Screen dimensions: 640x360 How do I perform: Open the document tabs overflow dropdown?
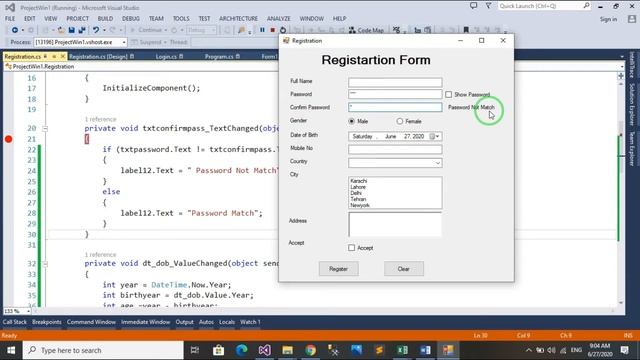[x=622, y=57]
